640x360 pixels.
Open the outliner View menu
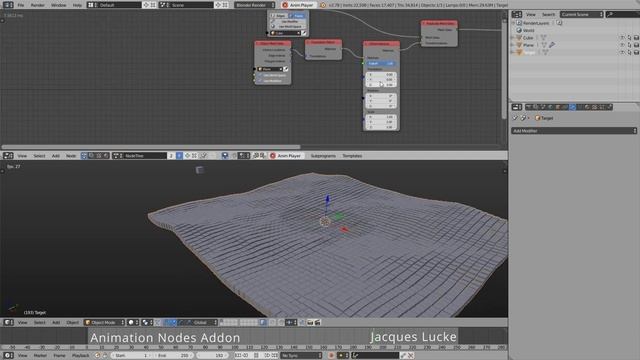531,14
